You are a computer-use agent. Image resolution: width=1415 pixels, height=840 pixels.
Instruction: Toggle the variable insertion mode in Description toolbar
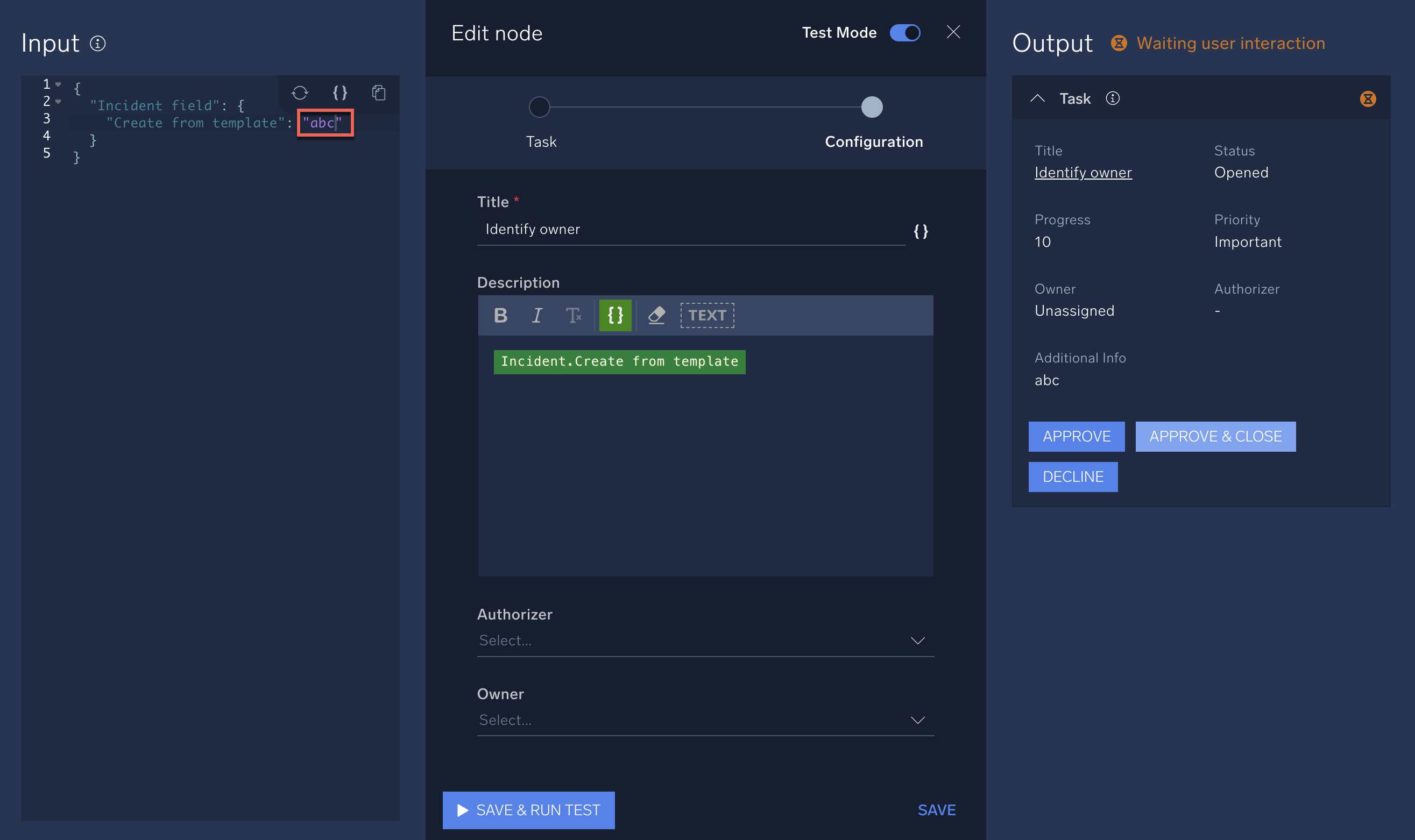[615, 315]
